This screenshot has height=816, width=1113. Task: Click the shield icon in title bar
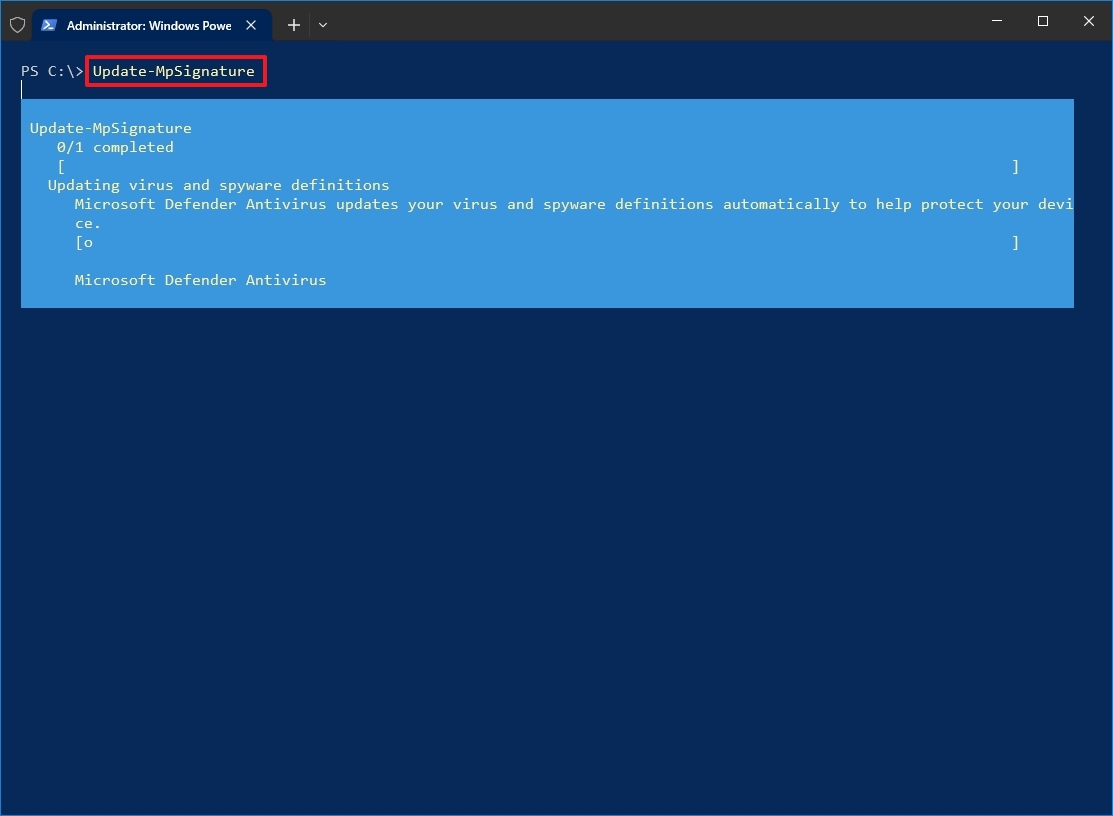[18, 26]
